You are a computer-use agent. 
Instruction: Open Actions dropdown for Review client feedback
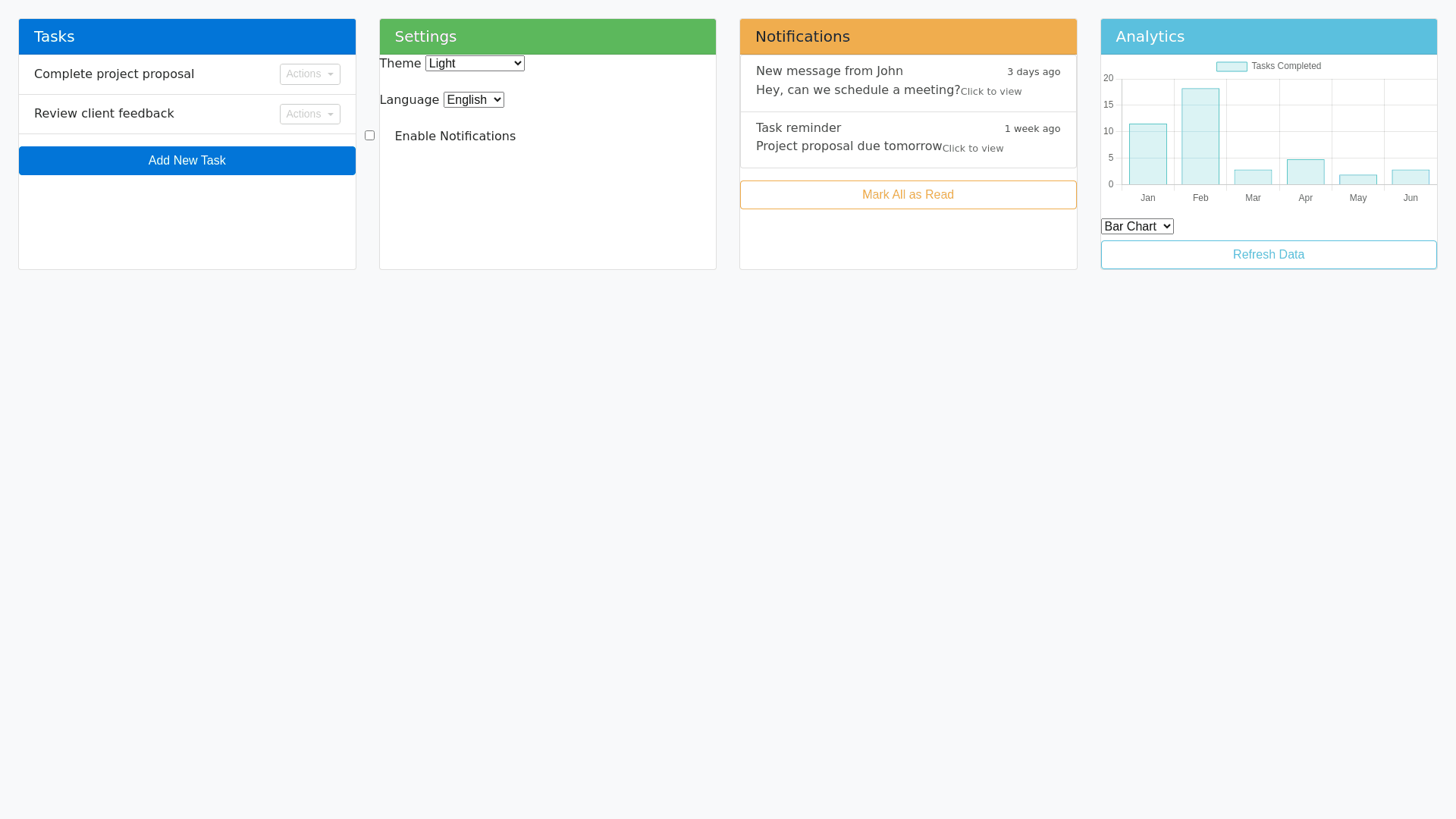309,114
